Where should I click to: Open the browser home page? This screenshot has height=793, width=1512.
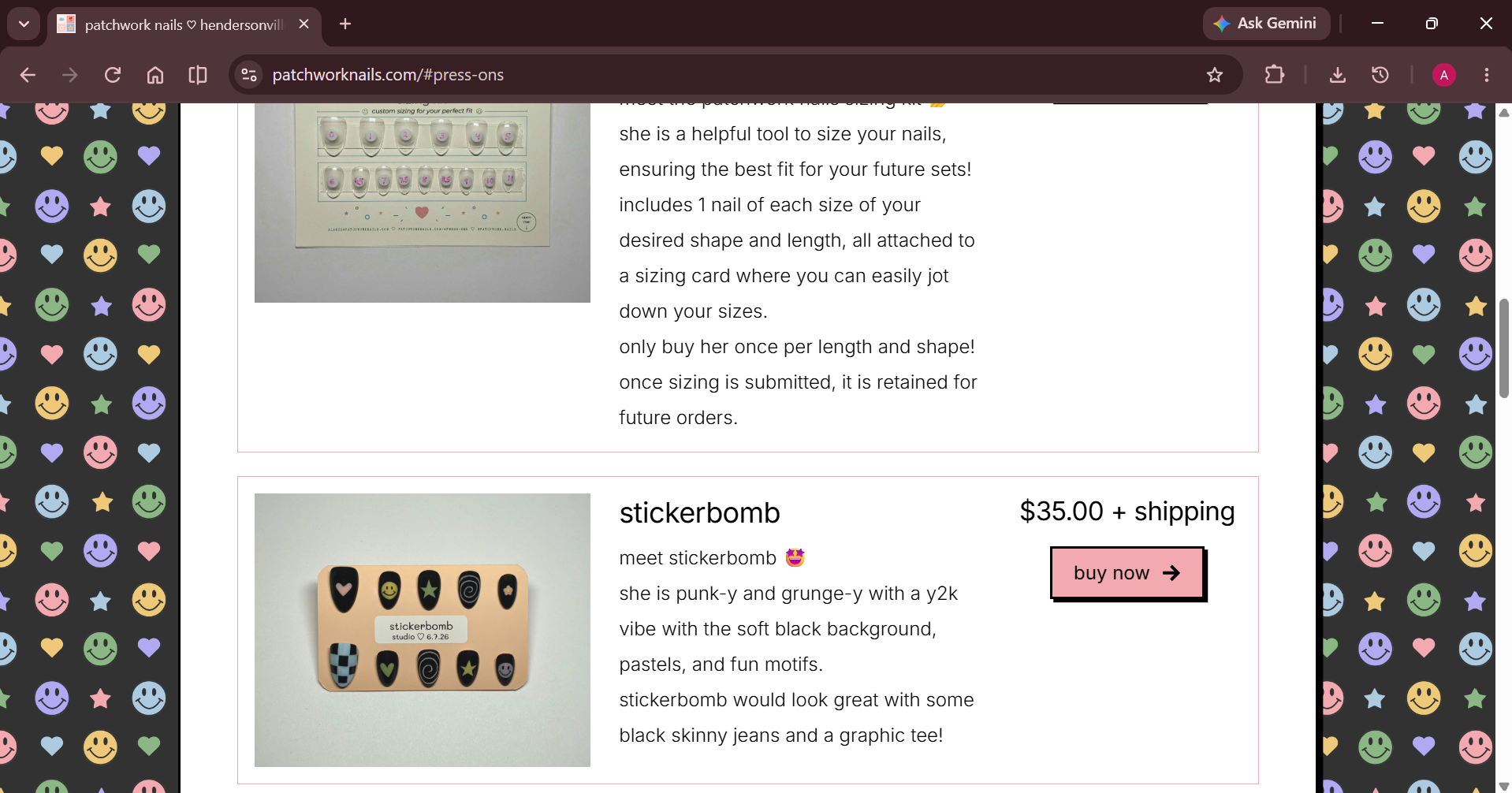coord(155,75)
